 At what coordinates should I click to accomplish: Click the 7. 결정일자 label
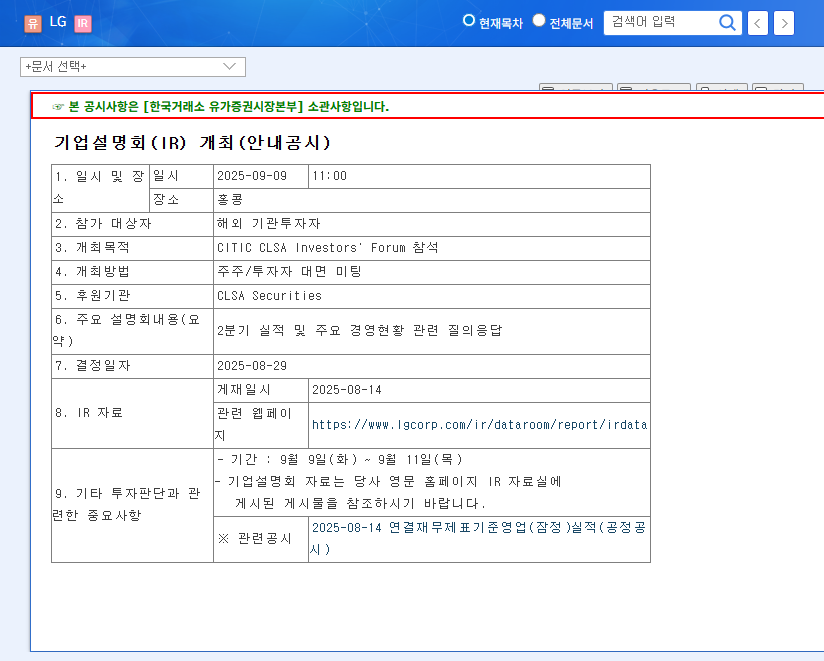92,366
